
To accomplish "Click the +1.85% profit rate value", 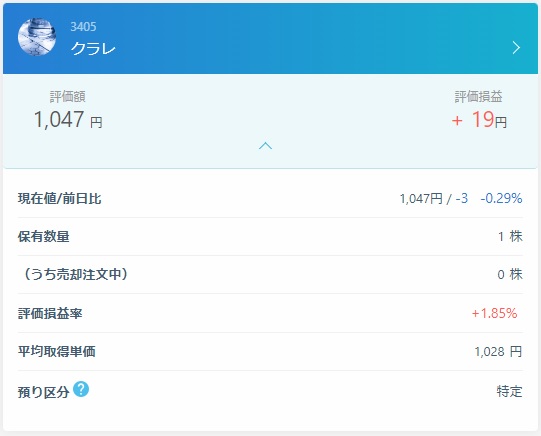I will pos(494,313).
